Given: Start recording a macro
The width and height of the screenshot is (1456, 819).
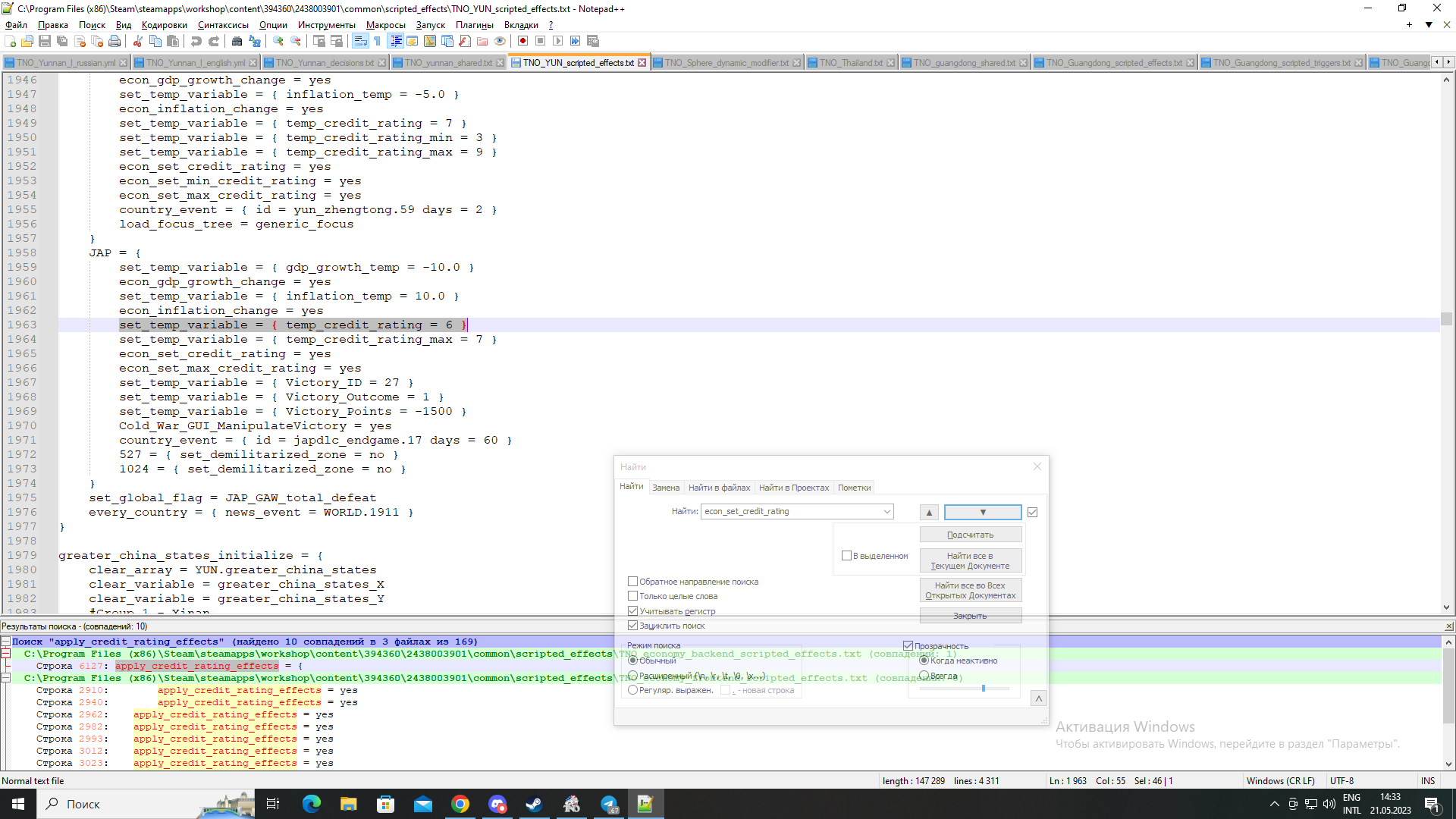Looking at the screenshot, I should [523, 42].
